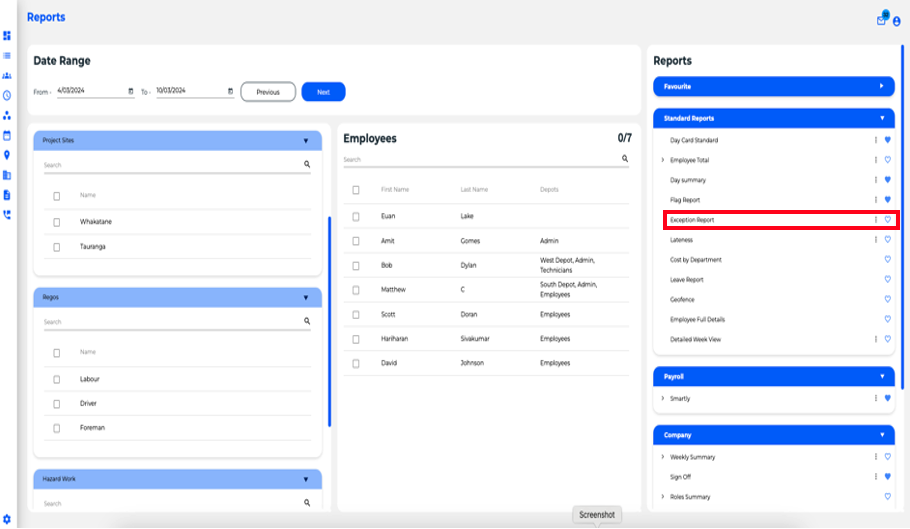
Task: Open the location pin sidebar icon
Action: [x=7, y=155]
